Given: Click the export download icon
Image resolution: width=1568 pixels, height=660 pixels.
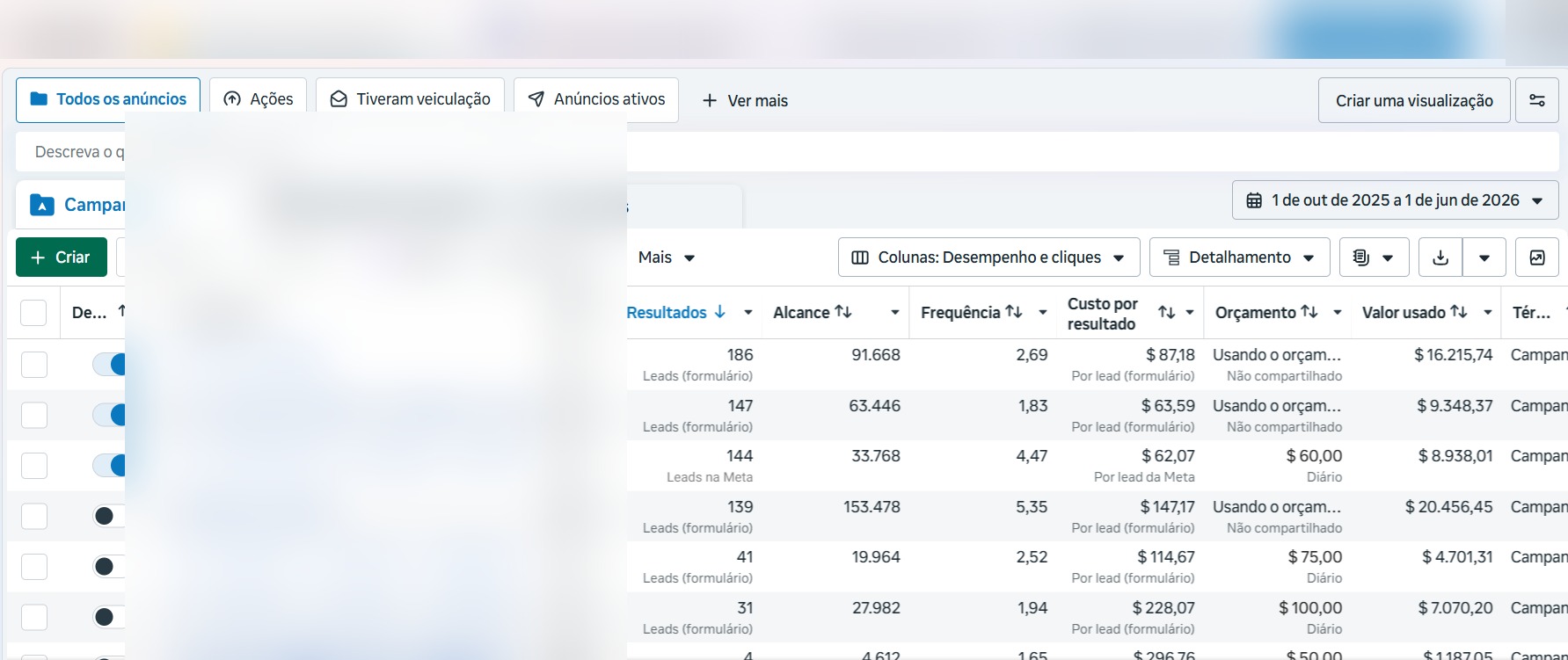Looking at the screenshot, I should (x=1440, y=257).
